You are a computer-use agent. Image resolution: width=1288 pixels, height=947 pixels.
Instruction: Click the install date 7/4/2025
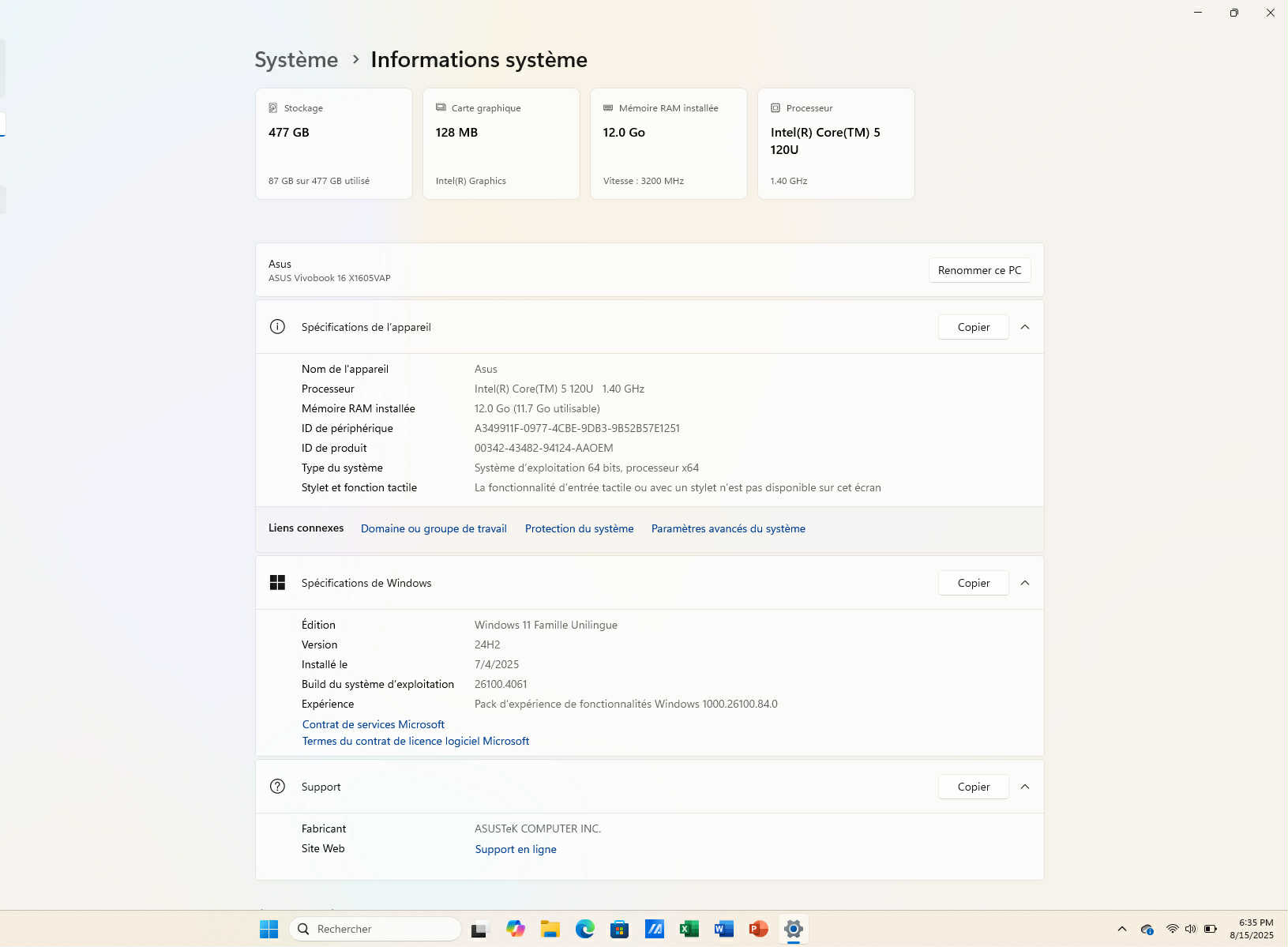pyautogui.click(x=497, y=664)
